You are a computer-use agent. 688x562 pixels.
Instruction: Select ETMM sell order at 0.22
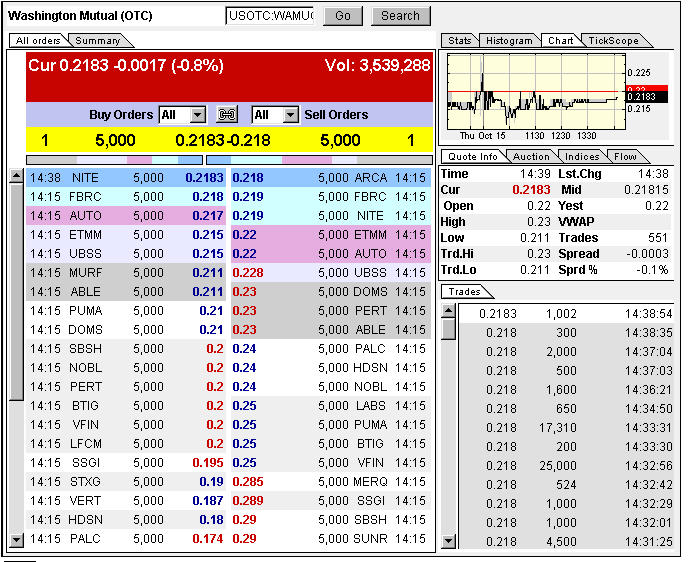click(x=331, y=235)
